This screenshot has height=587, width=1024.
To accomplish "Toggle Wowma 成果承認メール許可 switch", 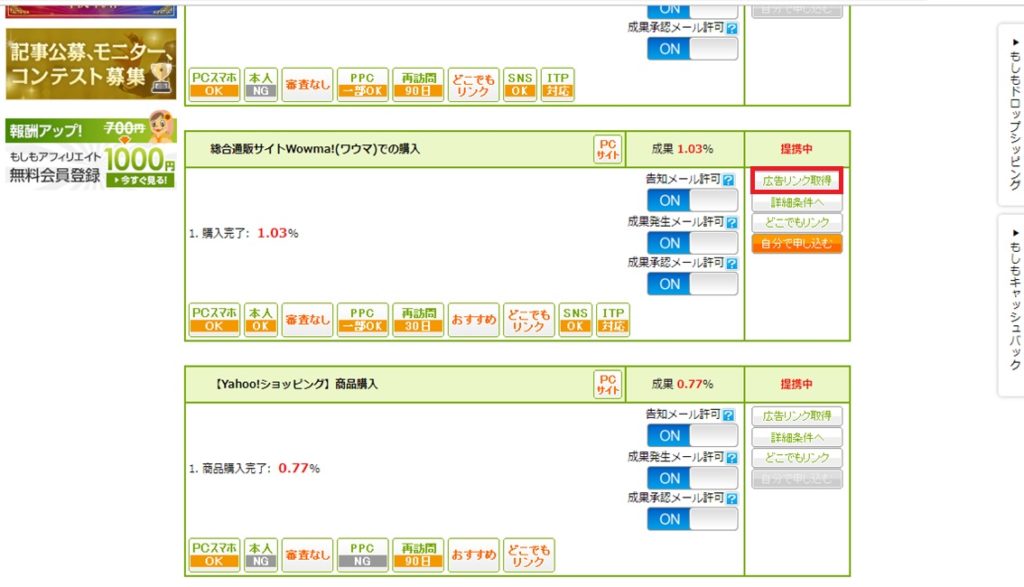I will pyautogui.click(x=692, y=284).
